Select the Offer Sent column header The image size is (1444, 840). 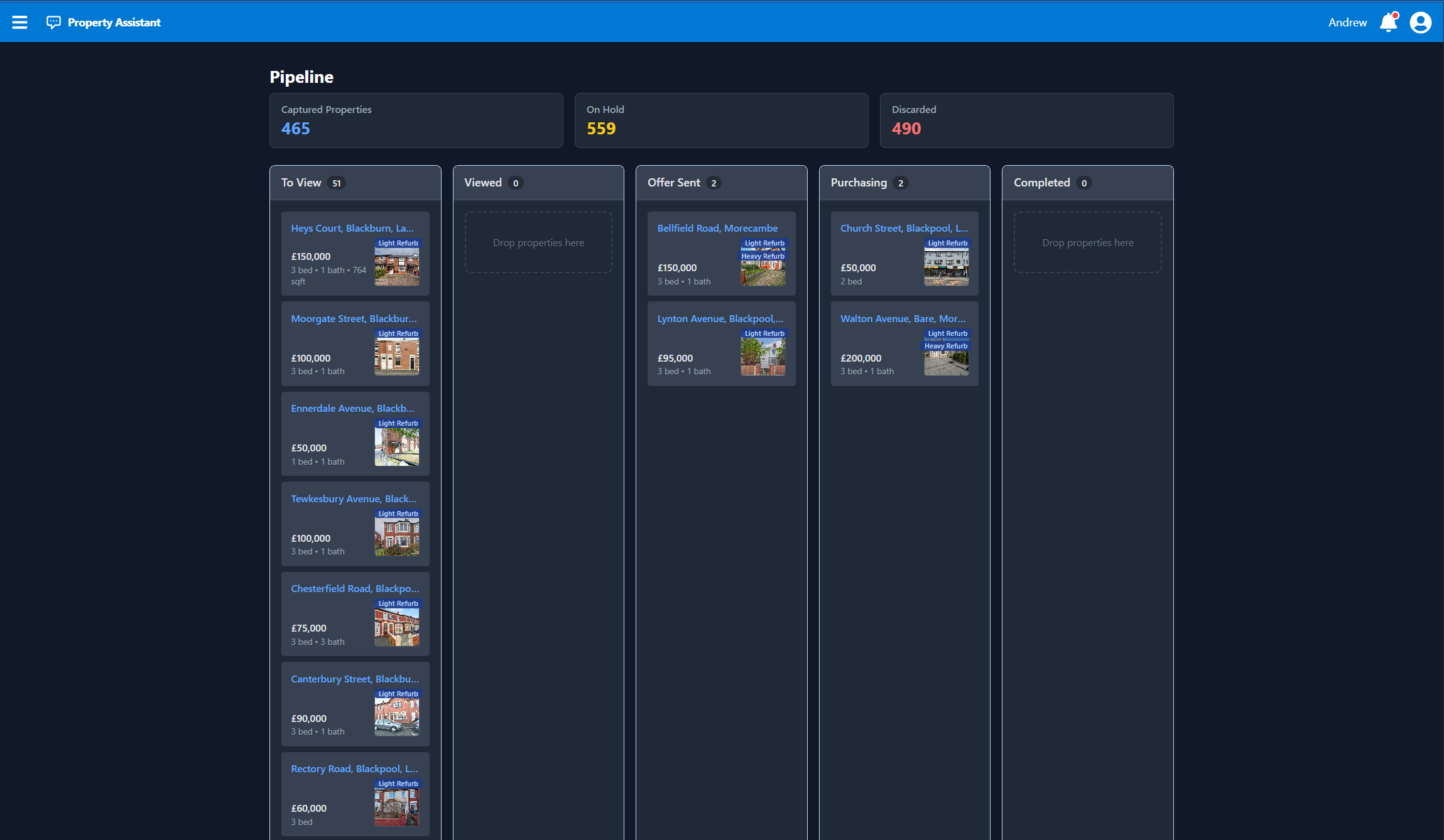[674, 183]
